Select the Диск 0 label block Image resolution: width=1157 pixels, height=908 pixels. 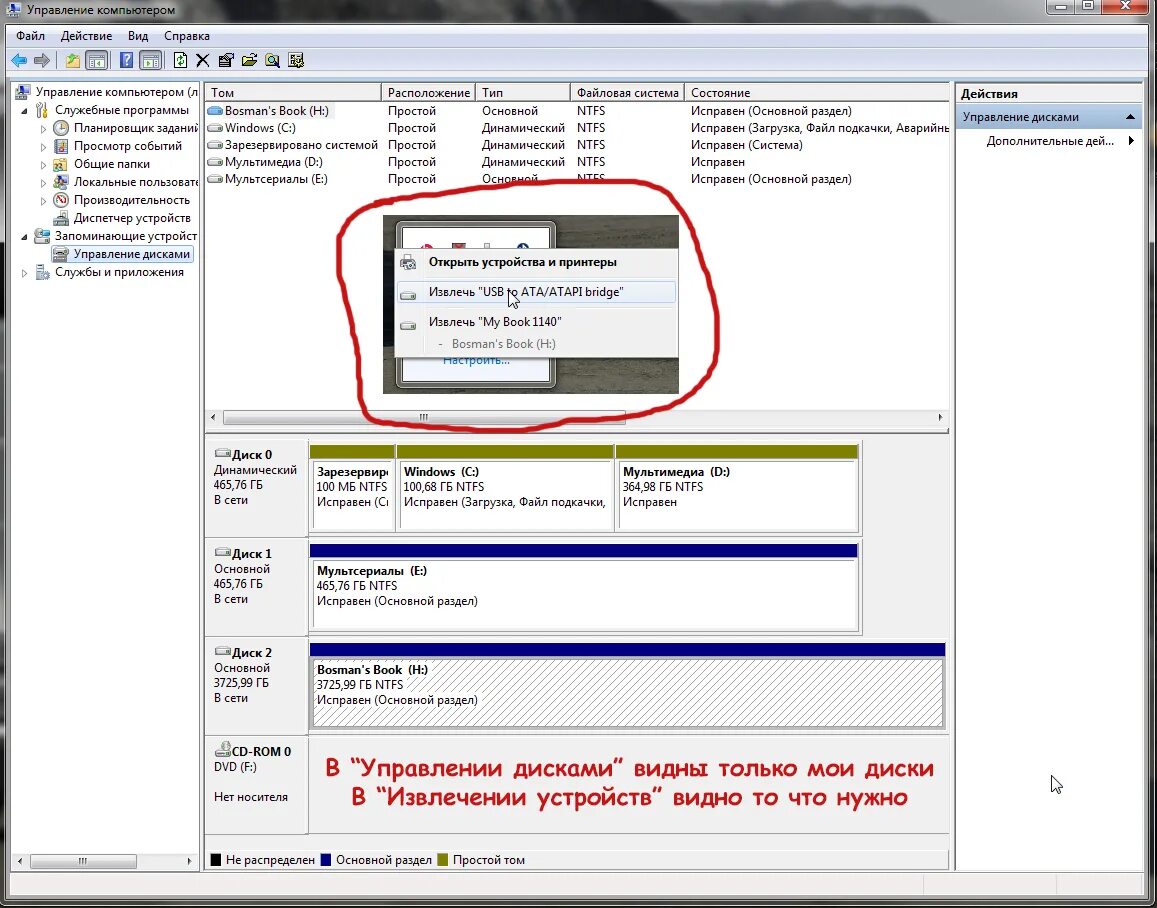[256, 488]
